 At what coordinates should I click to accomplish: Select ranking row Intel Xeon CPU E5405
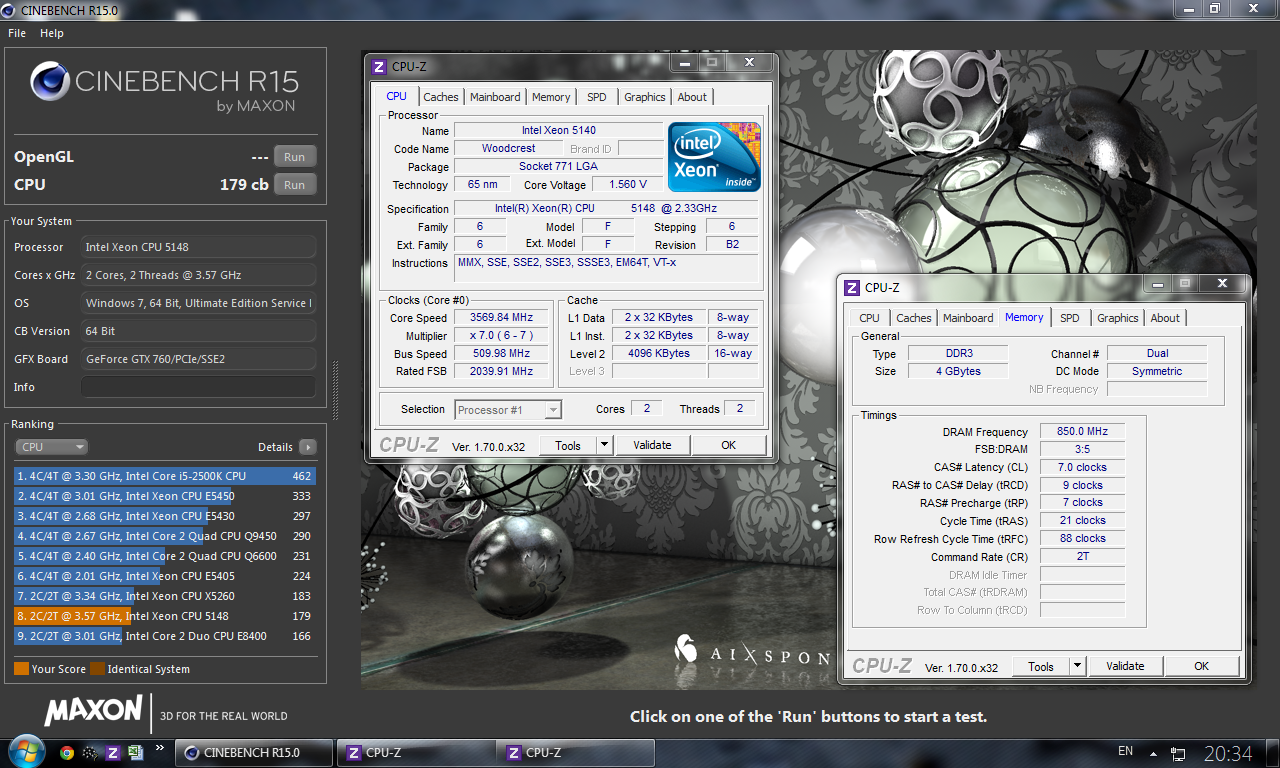click(165, 576)
